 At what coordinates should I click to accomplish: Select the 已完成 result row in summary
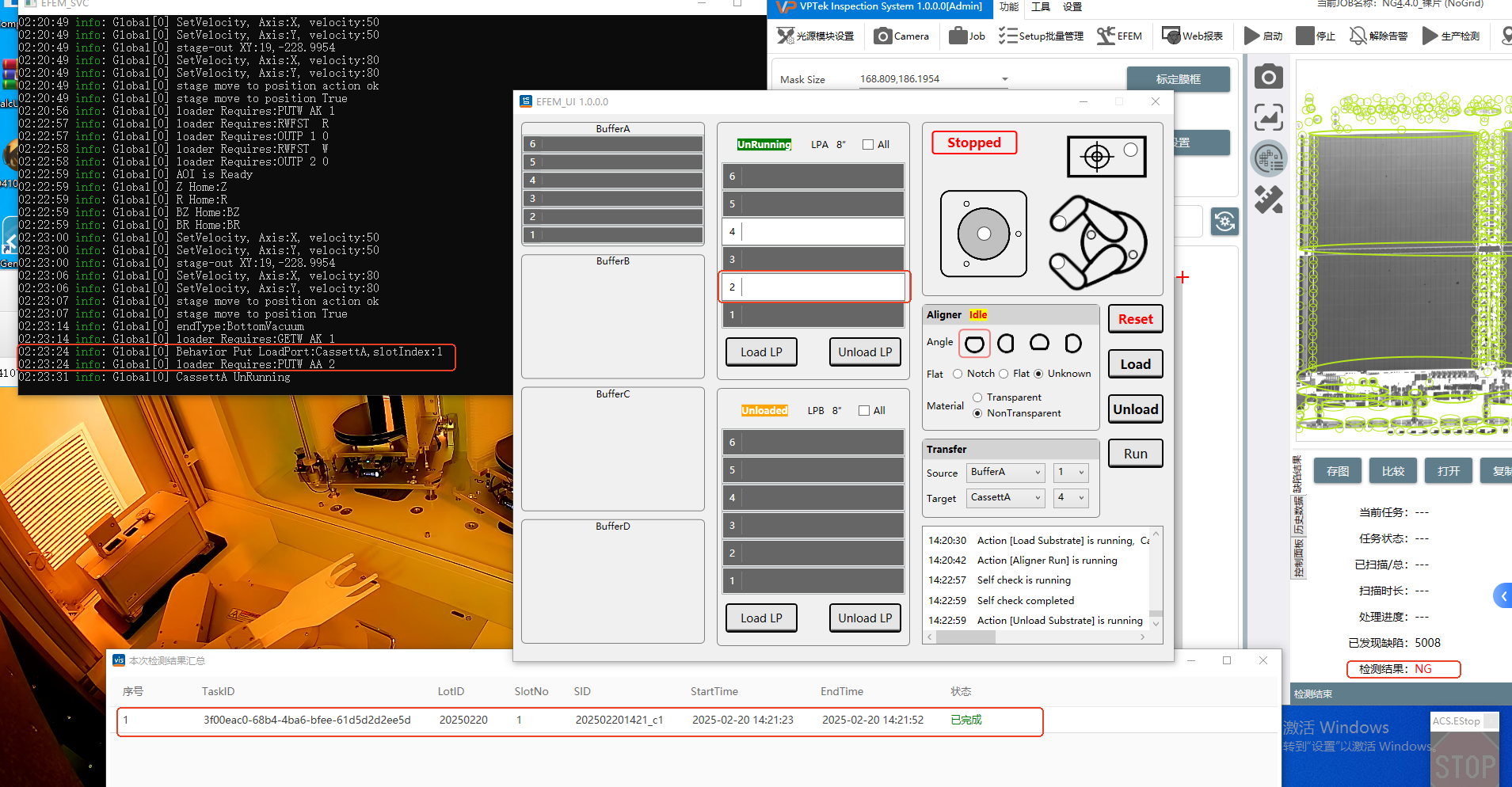pyautogui.click(x=580, y=720)
